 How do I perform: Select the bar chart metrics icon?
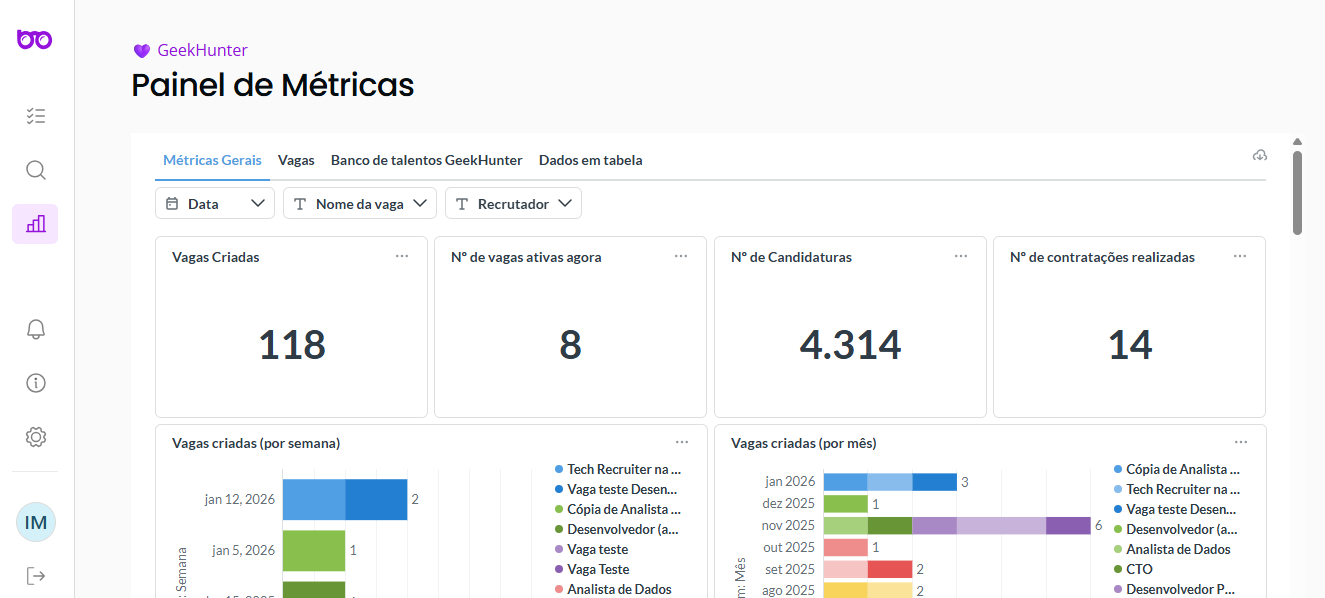[x=36, y=224]
